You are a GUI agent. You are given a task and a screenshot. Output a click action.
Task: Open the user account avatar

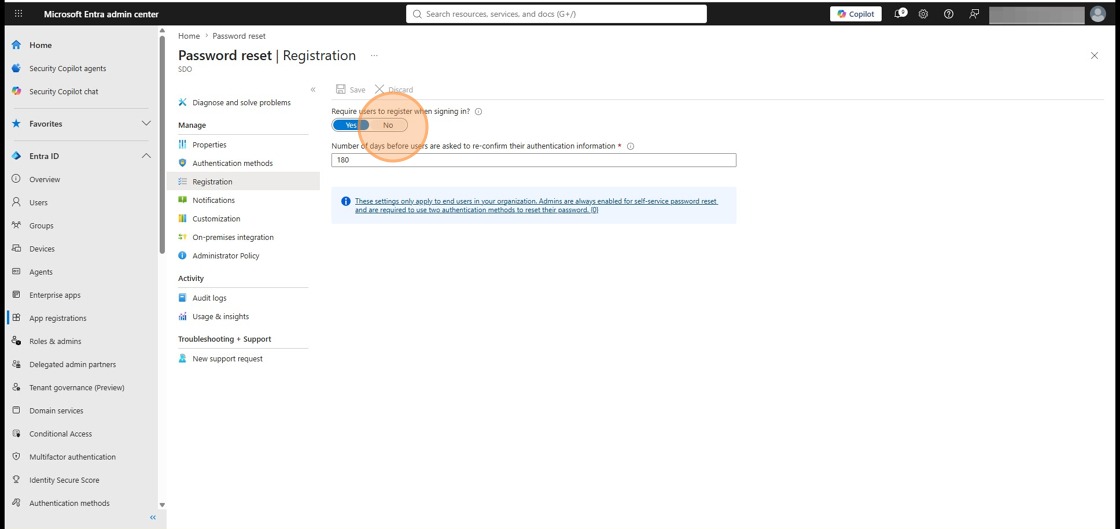tap(1098, 14)
